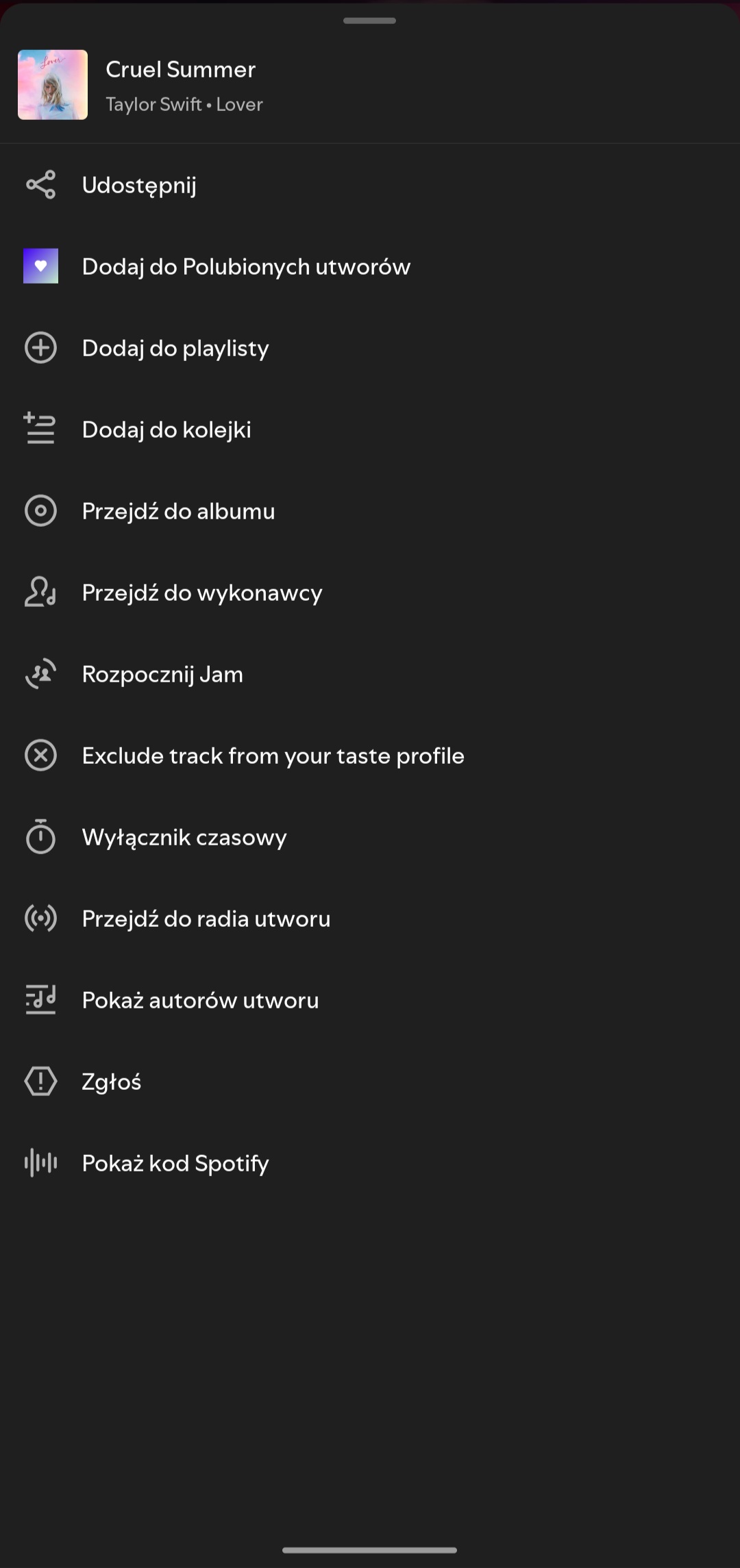Select "Przejdź do wykonawcy" menu entry
This screenshot has width=740, height=1568.
coord(202,593)
